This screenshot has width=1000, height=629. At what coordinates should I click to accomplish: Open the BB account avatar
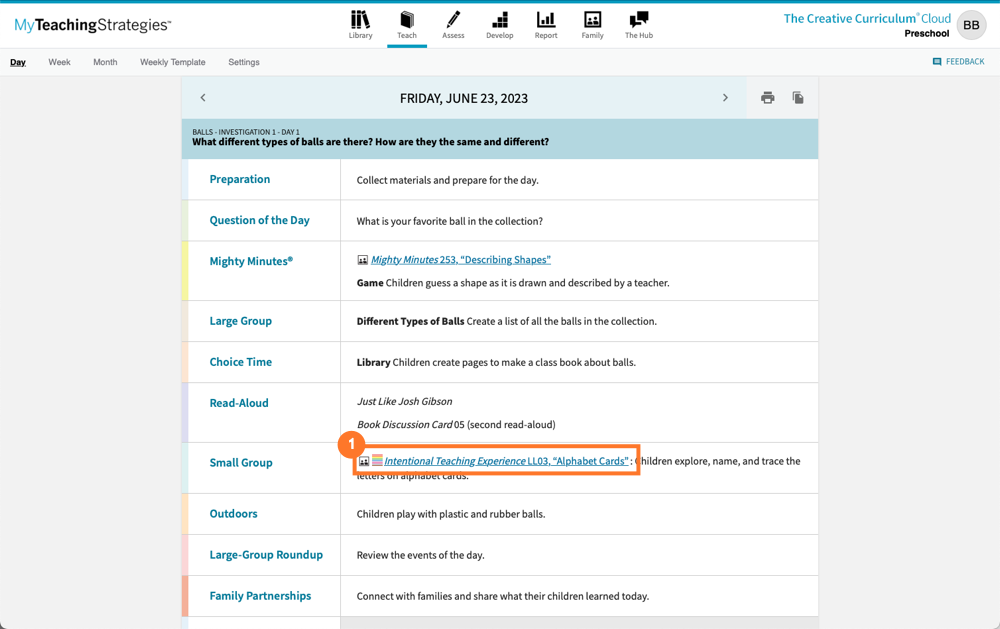[x=970, y=25]
